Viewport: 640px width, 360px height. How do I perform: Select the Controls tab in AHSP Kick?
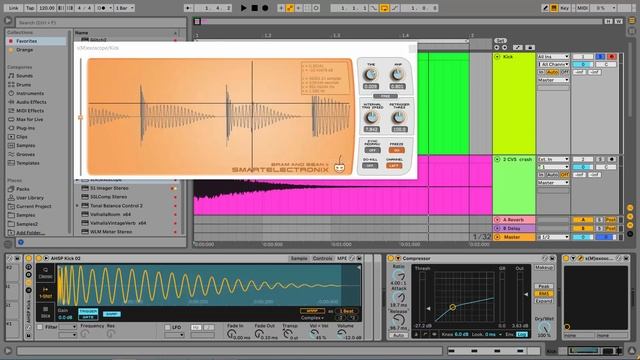point(322,258)
